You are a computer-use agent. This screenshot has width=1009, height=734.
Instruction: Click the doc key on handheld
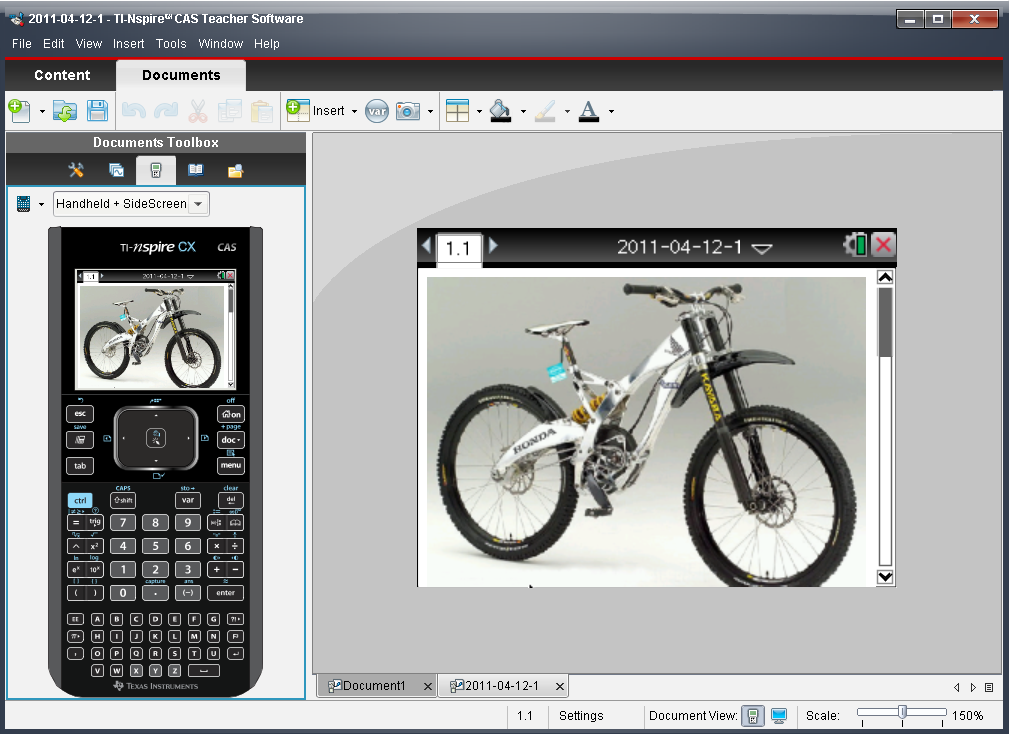(x=231, y=440)
